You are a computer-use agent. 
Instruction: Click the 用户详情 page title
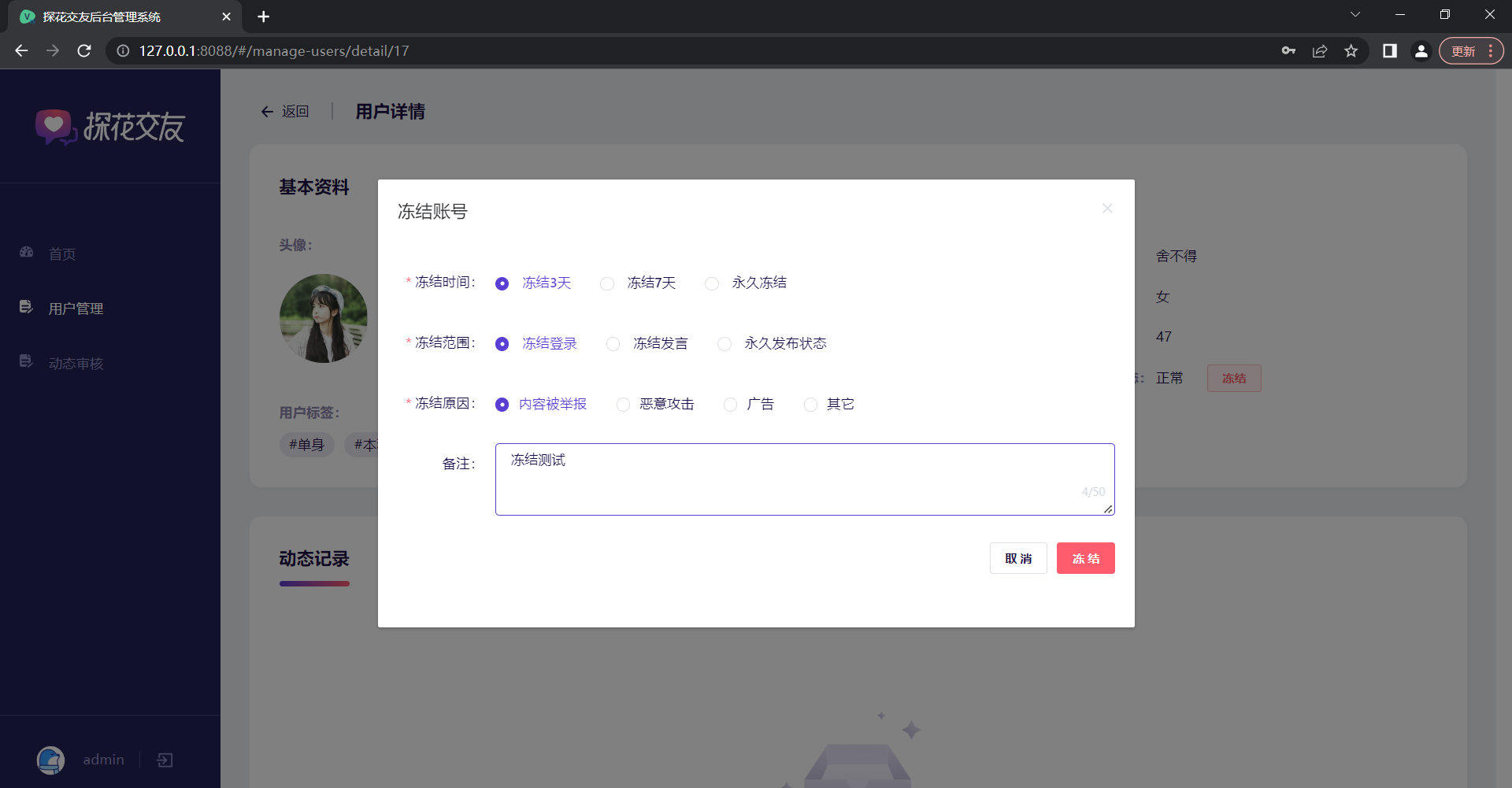click(390, 112)
